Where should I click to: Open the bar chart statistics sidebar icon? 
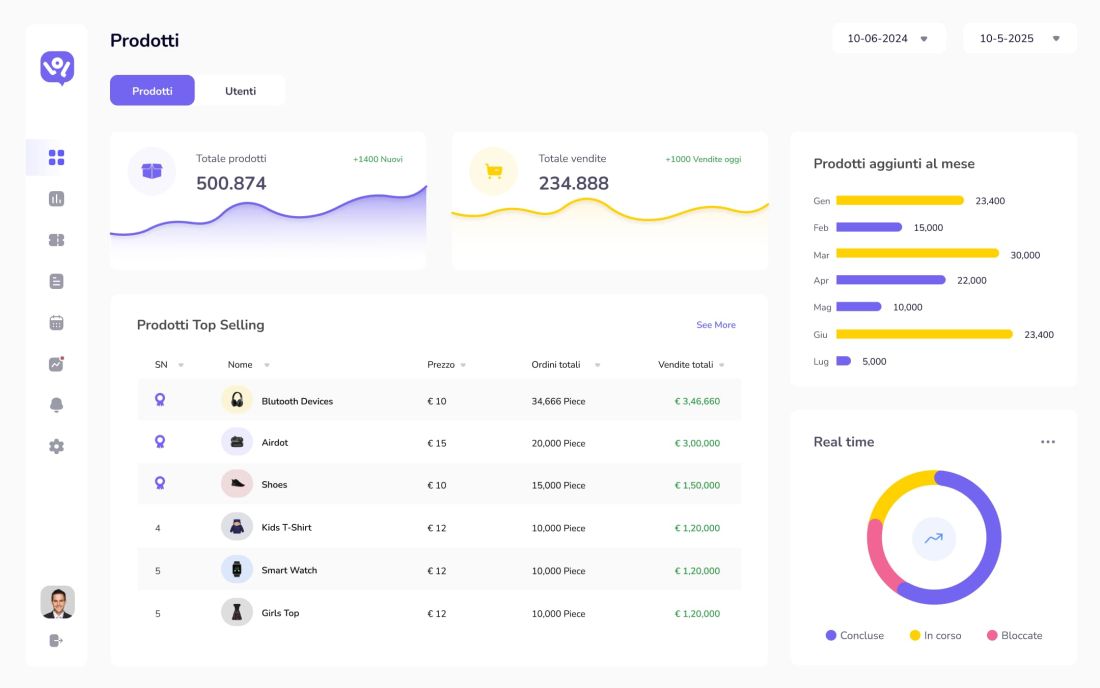pyautogui.click(x=56, y=199)
